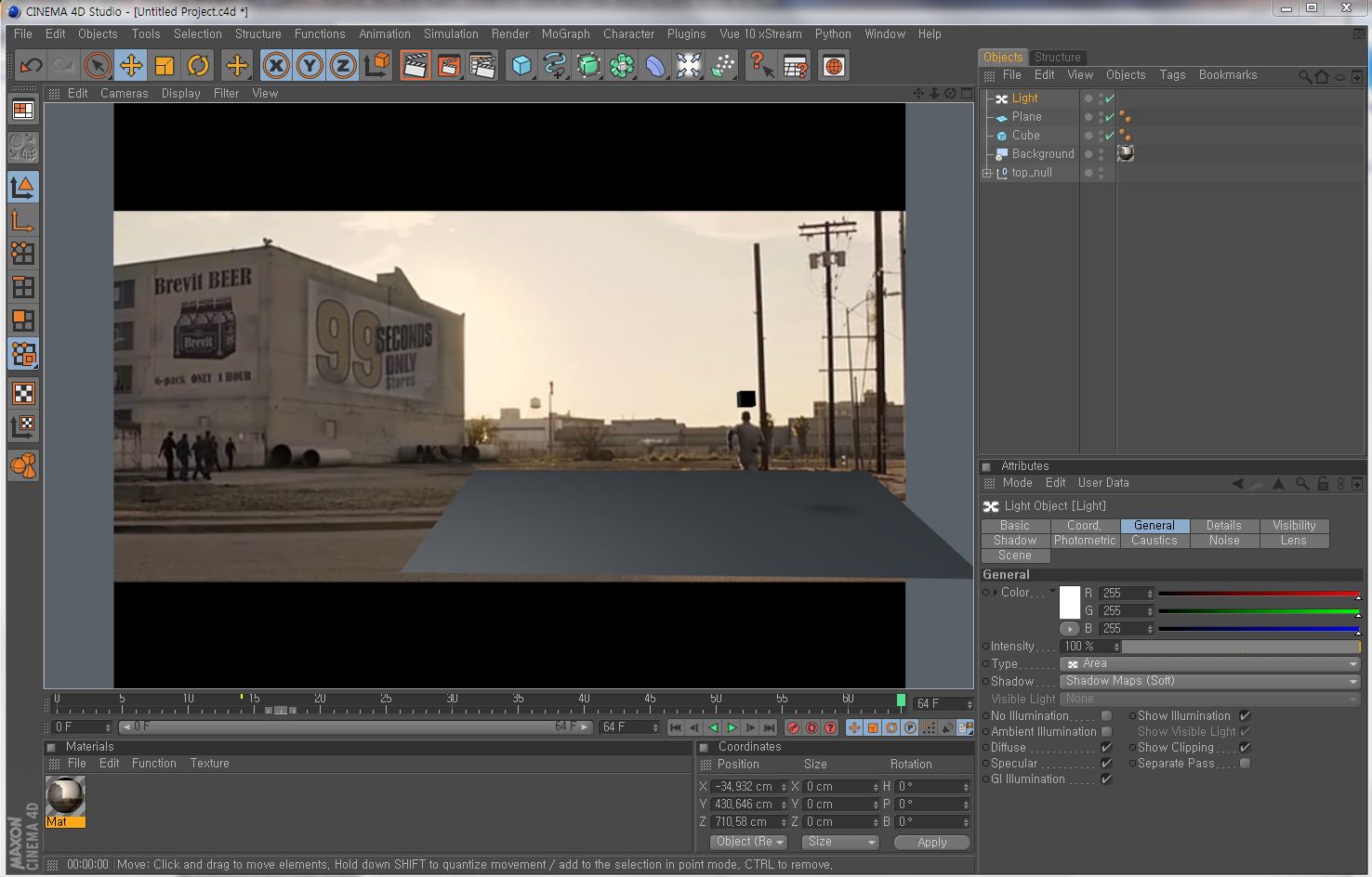1372x877 pixels.
Task: Toggle the Light object's green checkmark
Action: pos(1110,98)
